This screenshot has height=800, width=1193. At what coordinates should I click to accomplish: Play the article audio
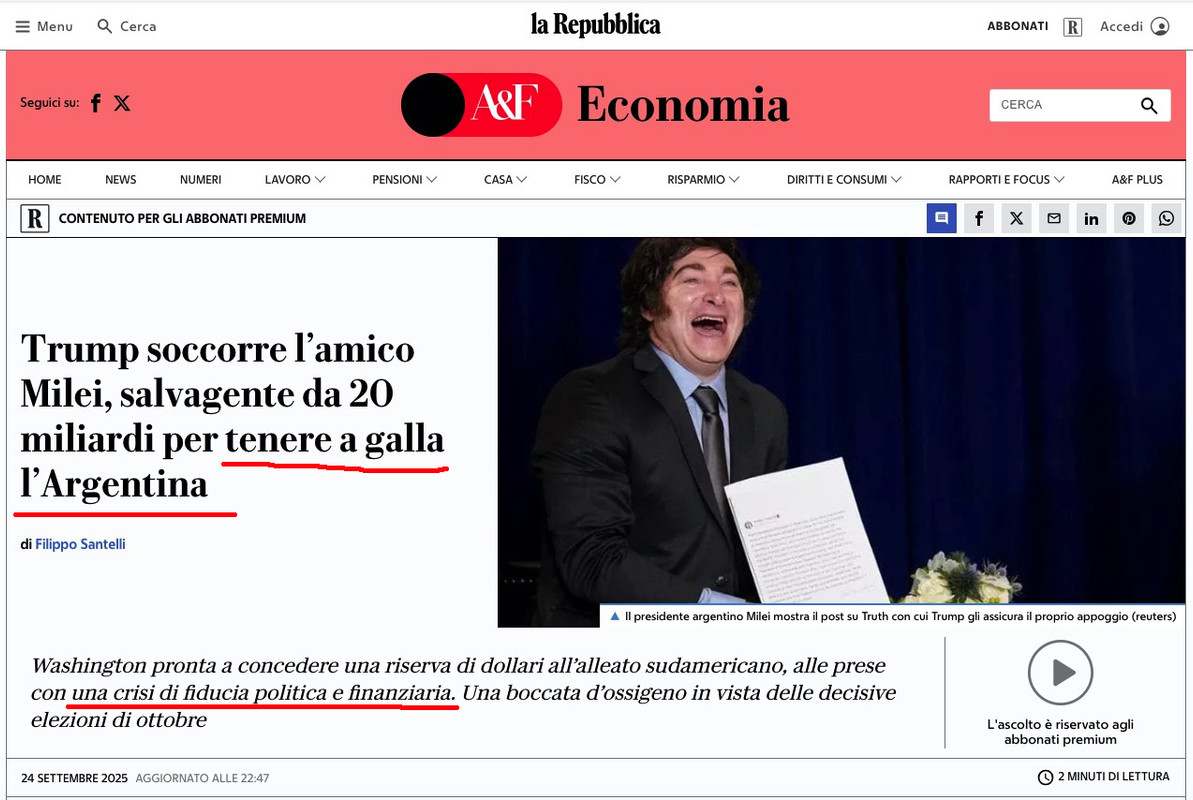1060,673
